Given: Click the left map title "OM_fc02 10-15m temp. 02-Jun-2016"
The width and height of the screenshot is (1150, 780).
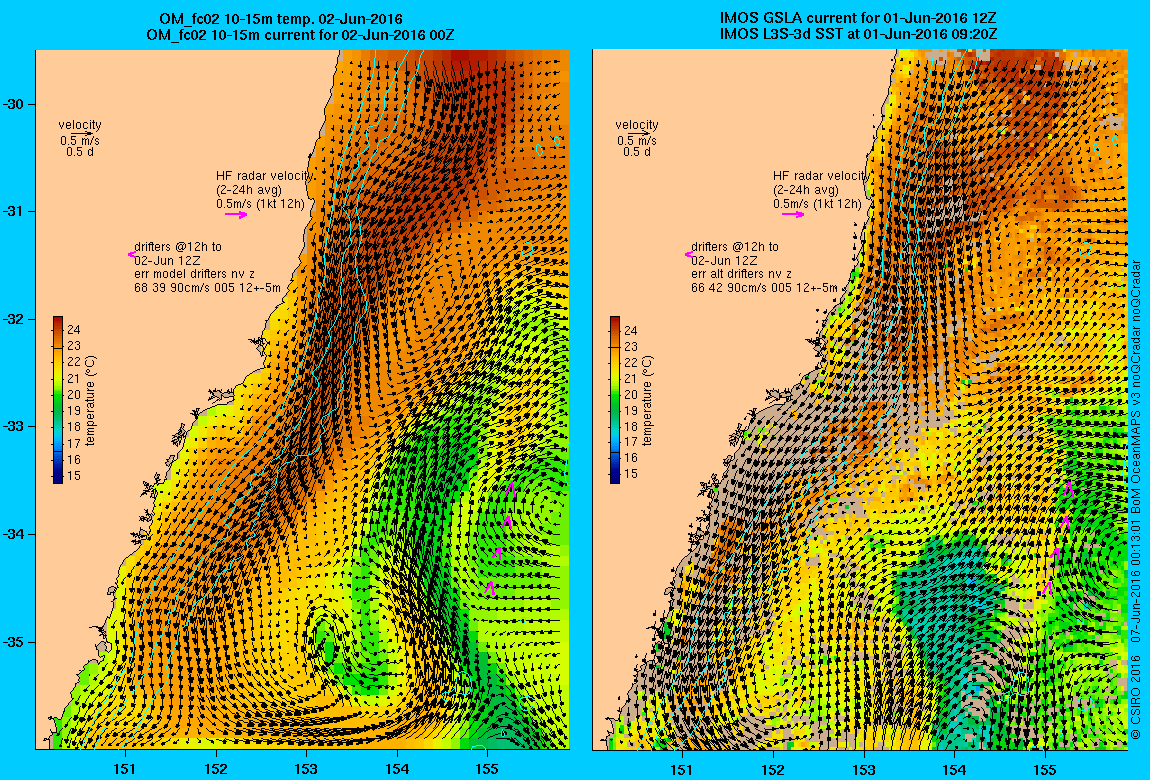Looking at the screenshot, I should pyautogui.click(x=281, y=19).
